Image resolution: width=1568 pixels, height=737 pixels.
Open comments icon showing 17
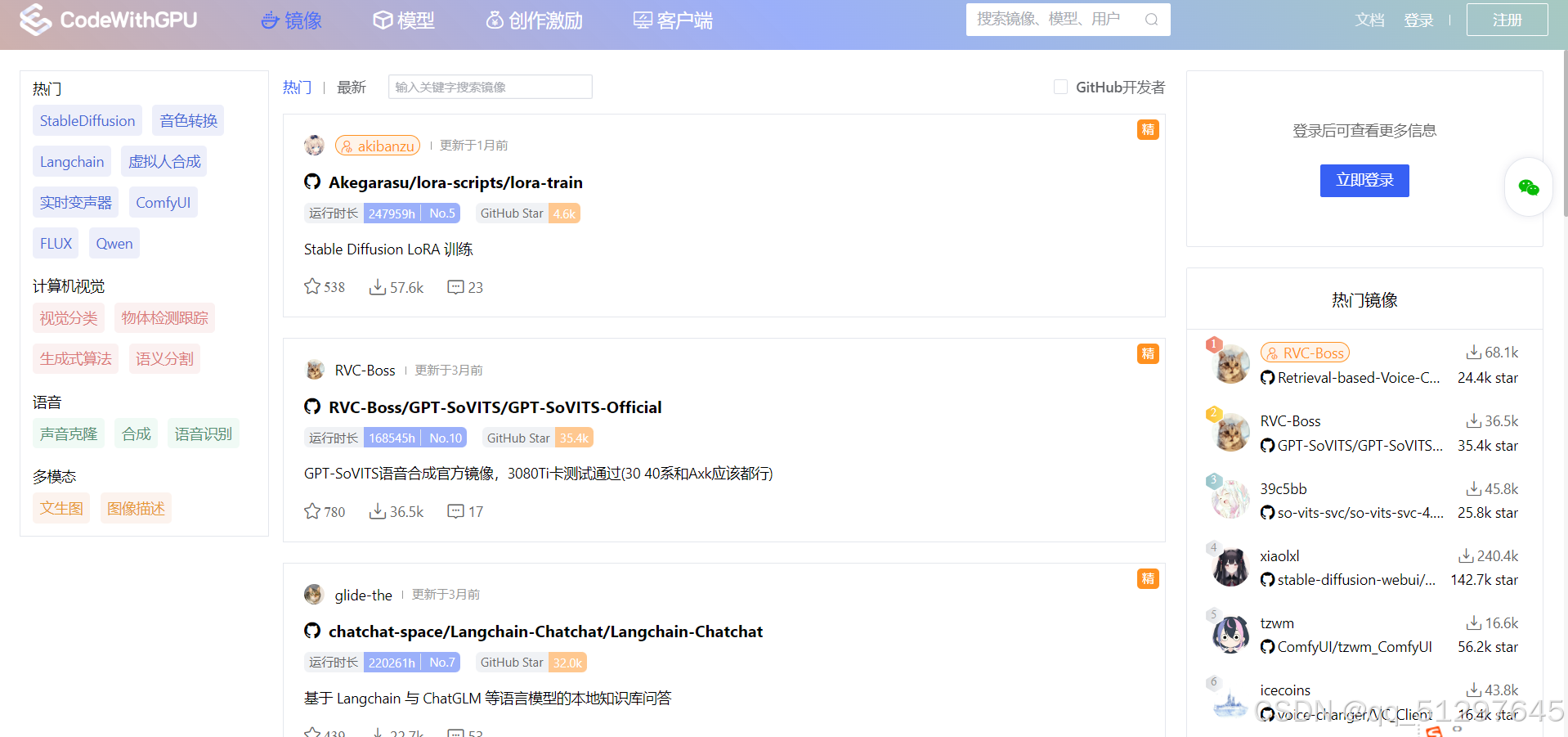[455, 511]
